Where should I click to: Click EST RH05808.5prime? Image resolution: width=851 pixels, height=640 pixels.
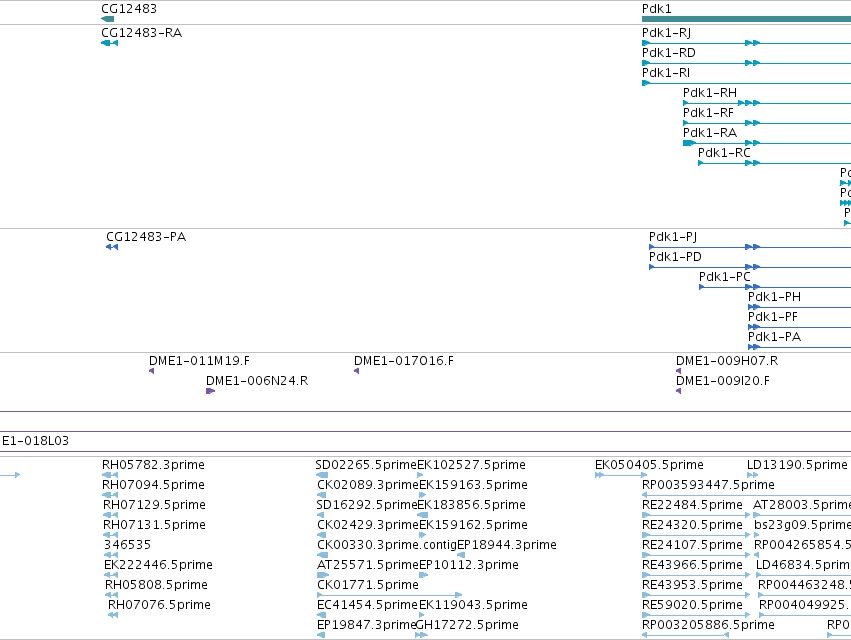pos(156,585)
